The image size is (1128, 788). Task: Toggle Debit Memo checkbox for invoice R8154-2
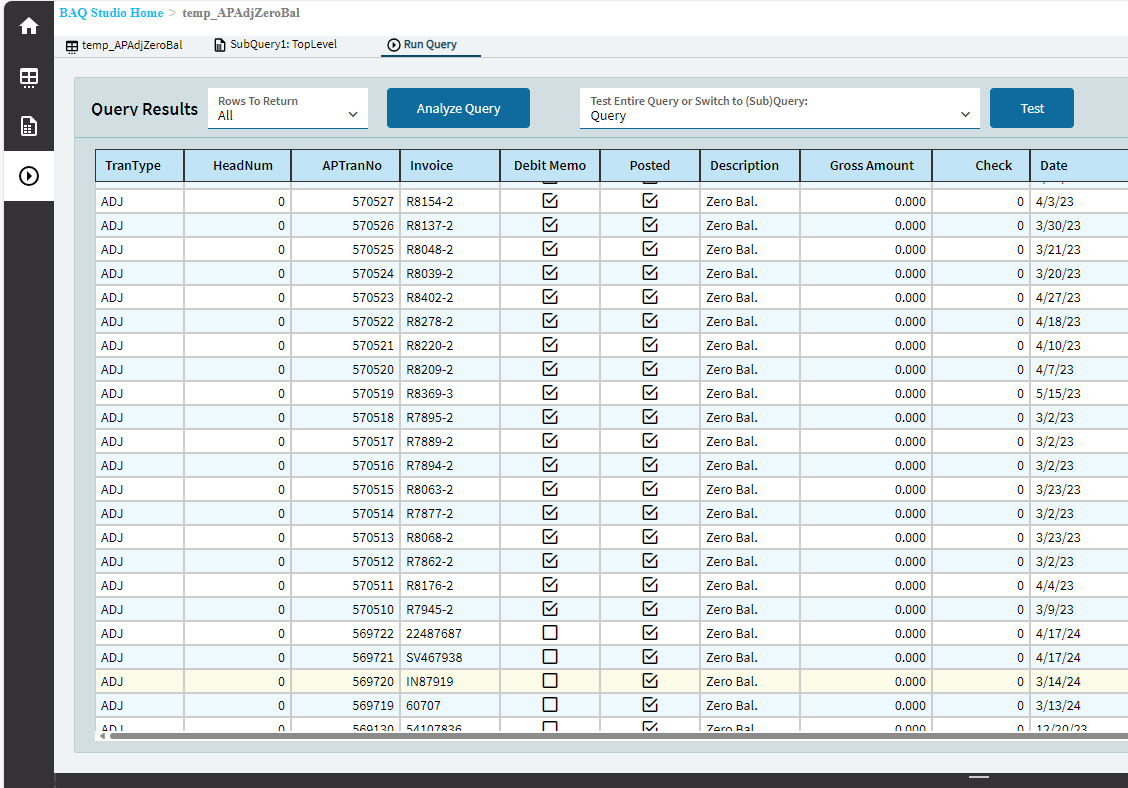(550, 201)
